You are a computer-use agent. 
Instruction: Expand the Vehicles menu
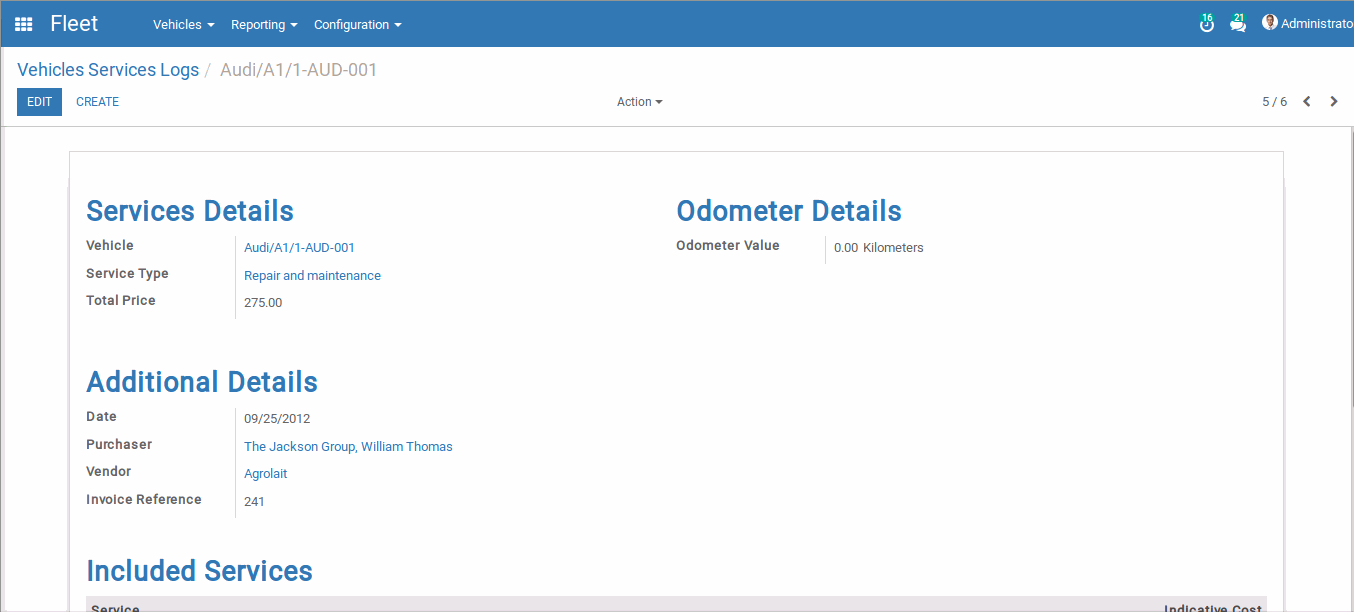184,24
